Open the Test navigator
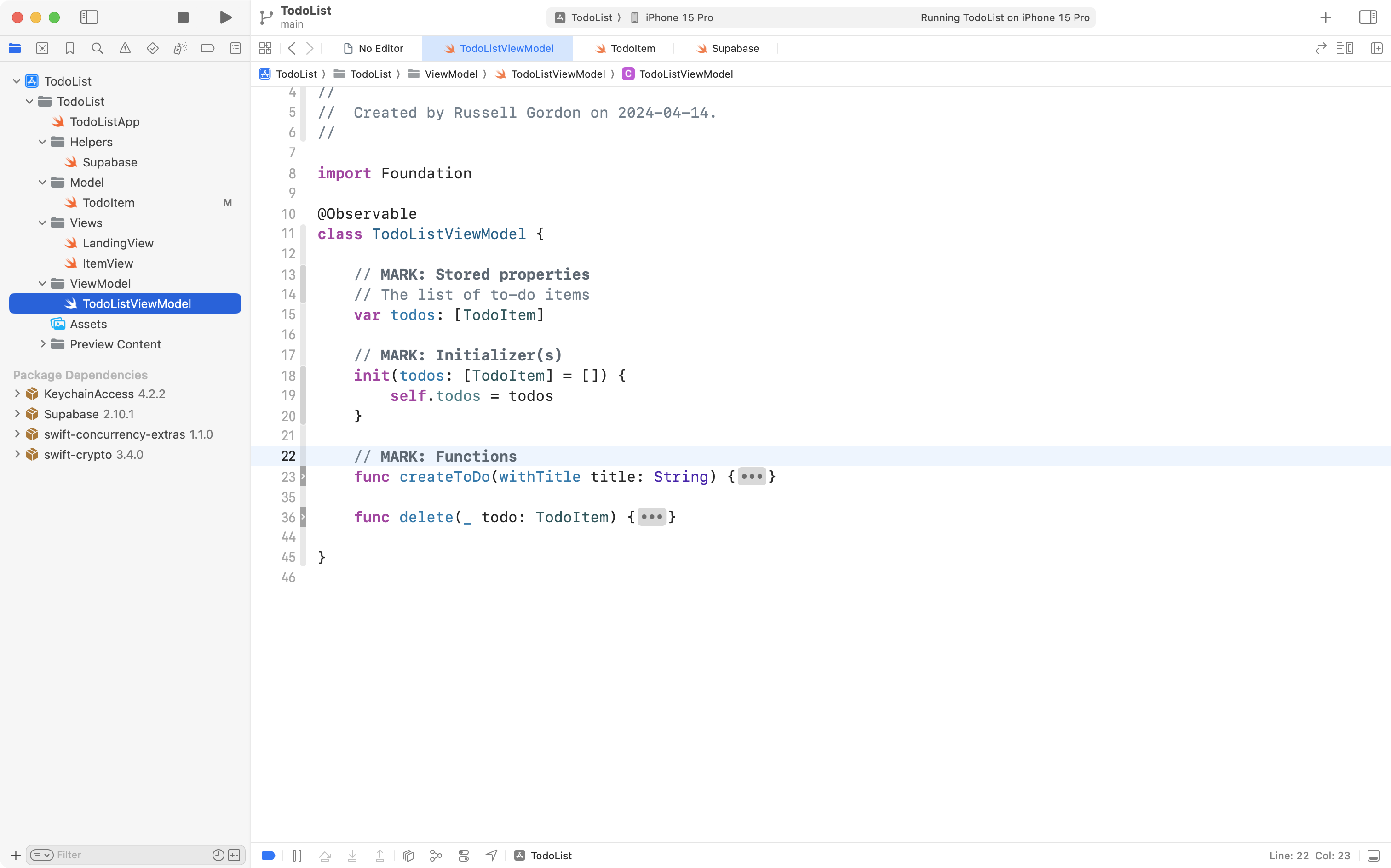Image resolution: width=1391 pixels, height=868 pixels. tap(153, 48)
